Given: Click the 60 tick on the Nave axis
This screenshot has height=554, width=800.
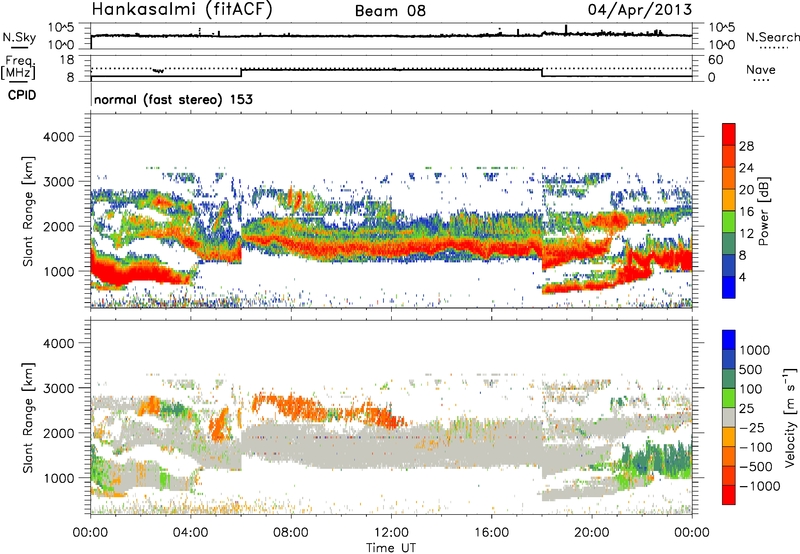Looking at the screenshot, I should (x=715, y=60).
